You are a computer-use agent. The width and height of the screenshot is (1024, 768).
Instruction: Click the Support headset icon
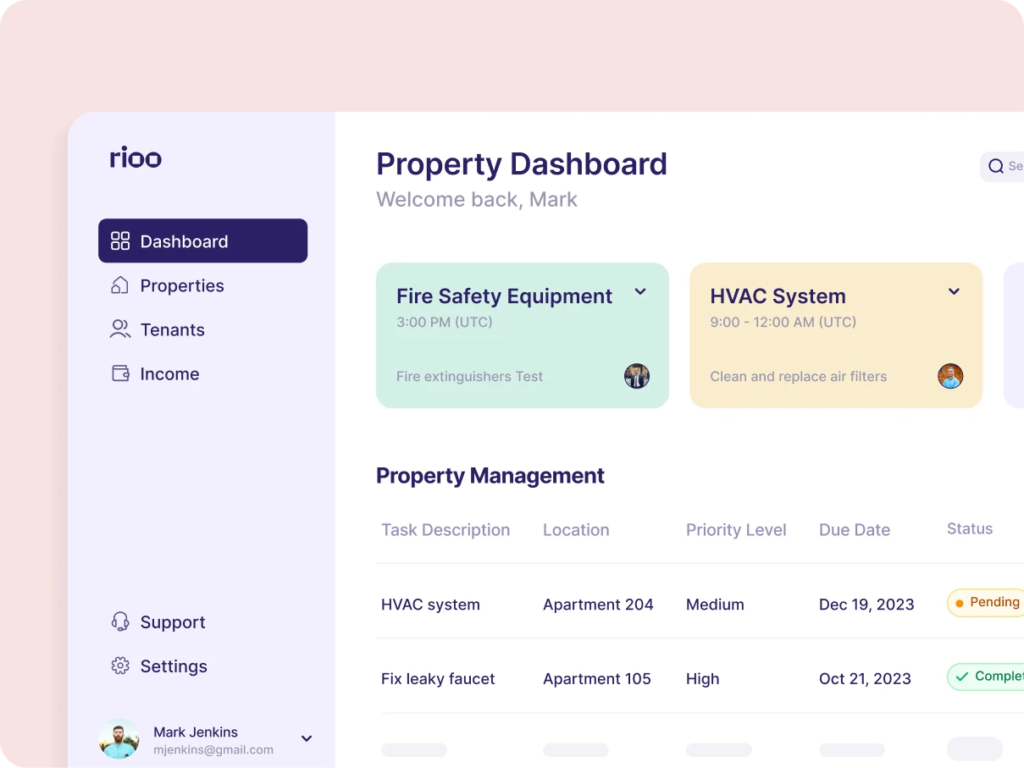tap(120, 622)
